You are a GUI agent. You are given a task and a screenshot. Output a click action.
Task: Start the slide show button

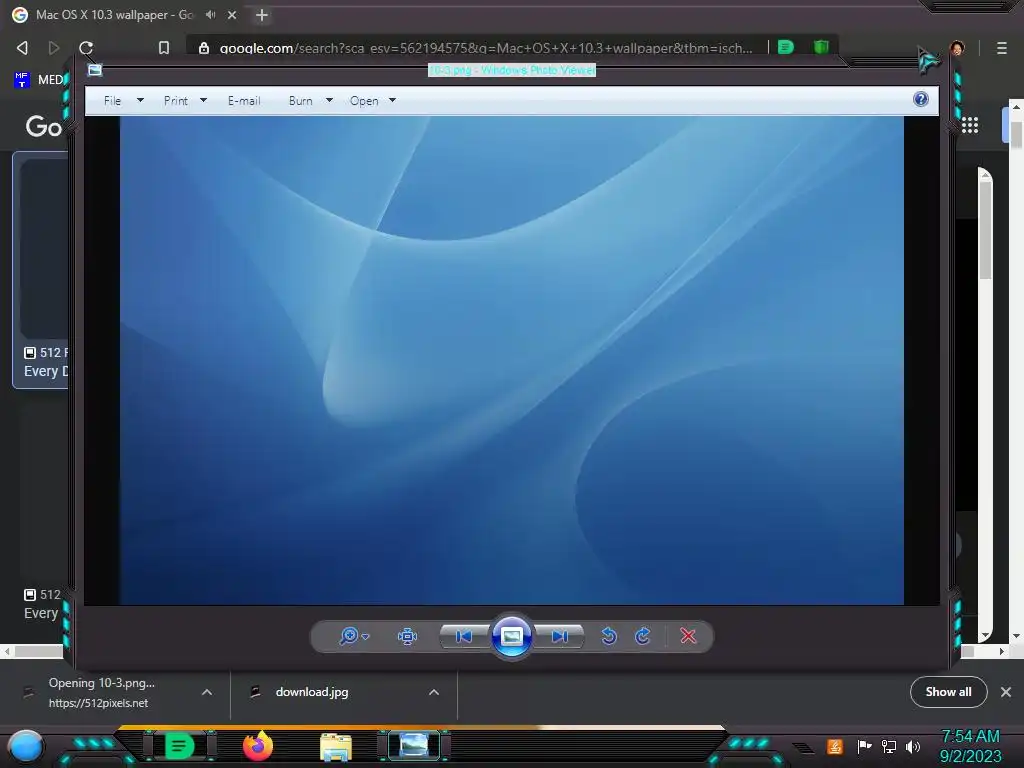511,636
